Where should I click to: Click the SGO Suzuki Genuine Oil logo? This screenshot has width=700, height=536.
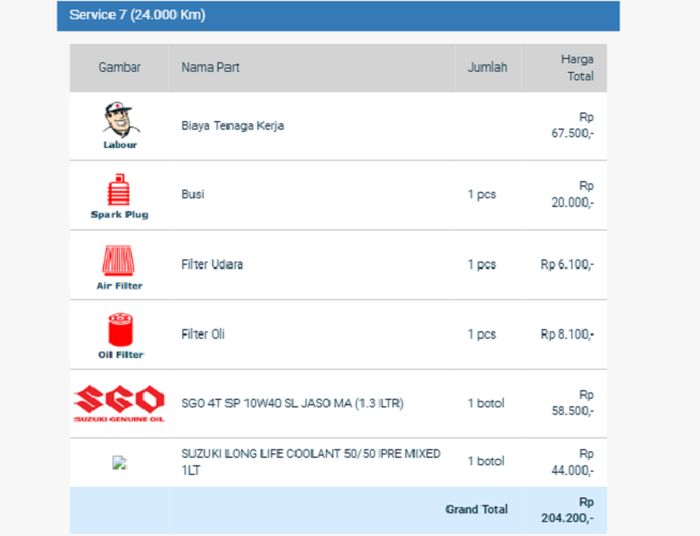pos(119,402)
